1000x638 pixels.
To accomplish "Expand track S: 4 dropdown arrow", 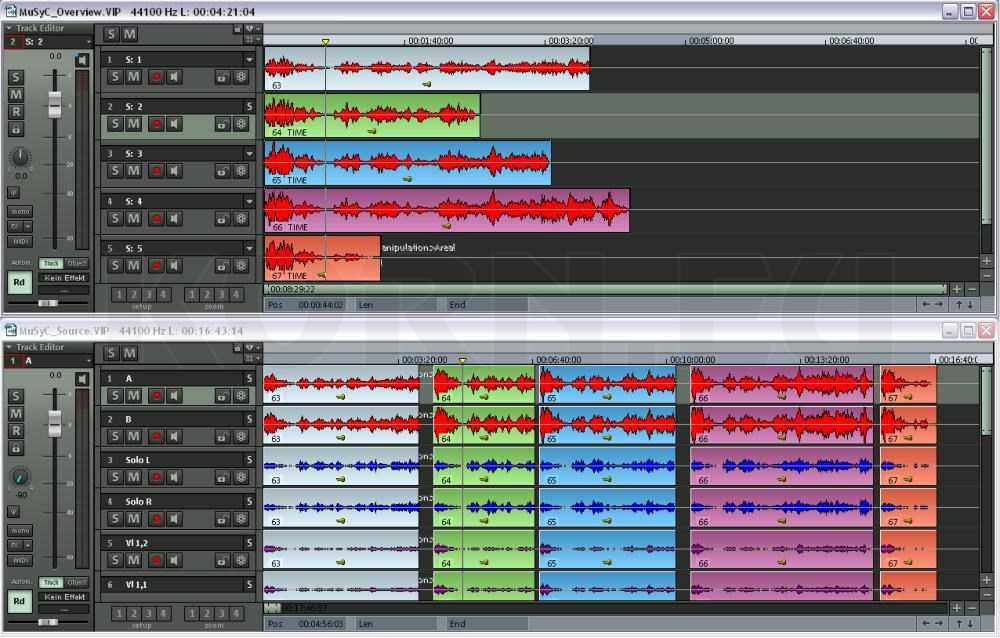I will [249, 201].
